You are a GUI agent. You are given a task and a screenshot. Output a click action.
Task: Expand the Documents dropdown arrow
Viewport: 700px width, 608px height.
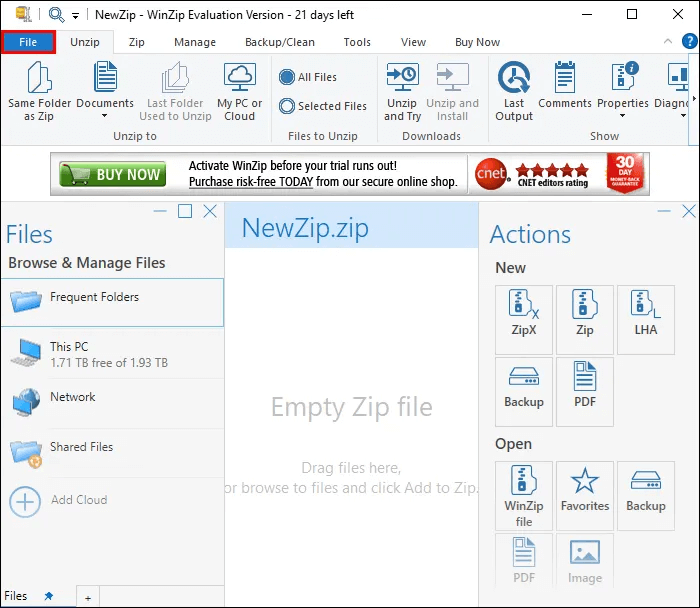tap(104, 116)
